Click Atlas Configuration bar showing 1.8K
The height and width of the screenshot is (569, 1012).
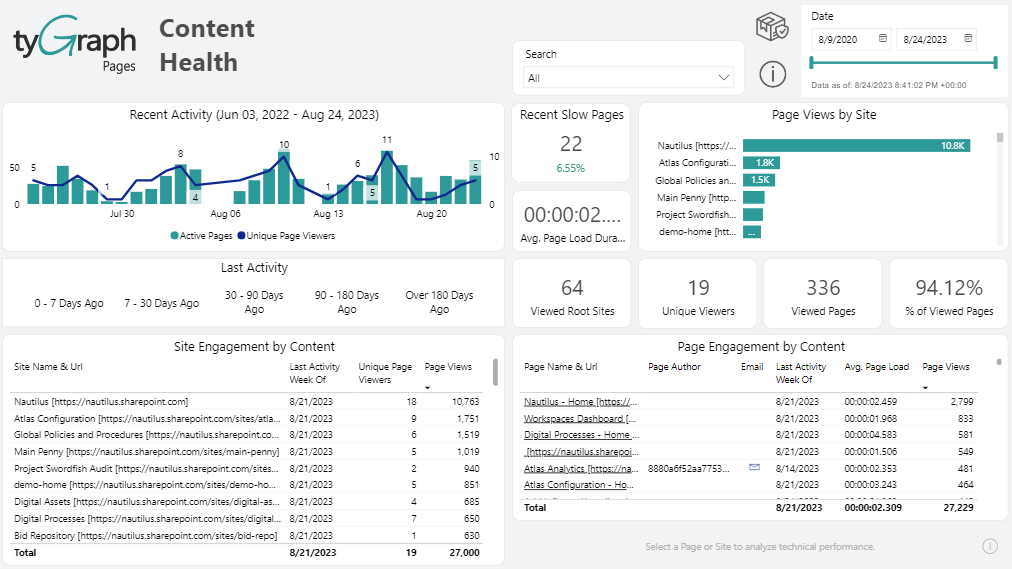point(762,163)
